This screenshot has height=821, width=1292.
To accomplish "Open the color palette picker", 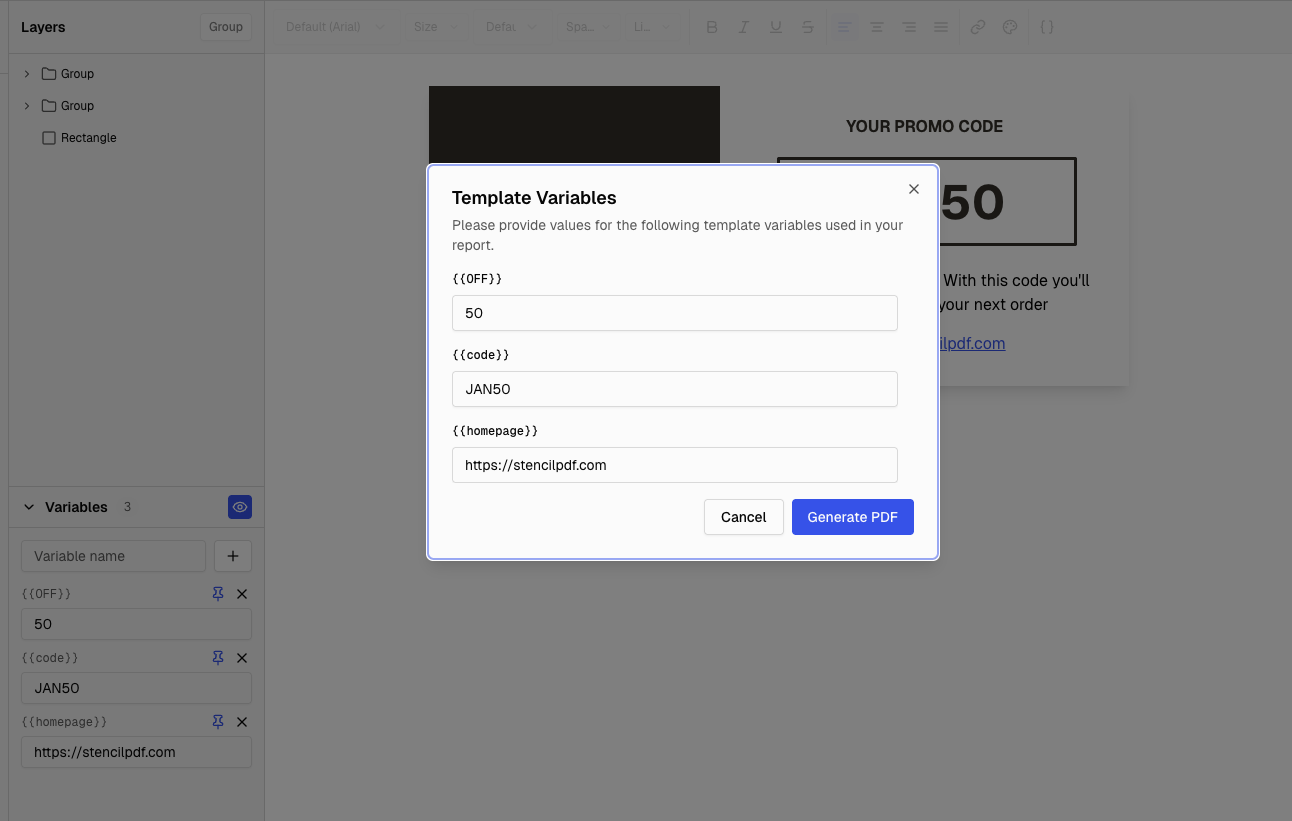I will pyautogui.click(x=1010, y=27).
